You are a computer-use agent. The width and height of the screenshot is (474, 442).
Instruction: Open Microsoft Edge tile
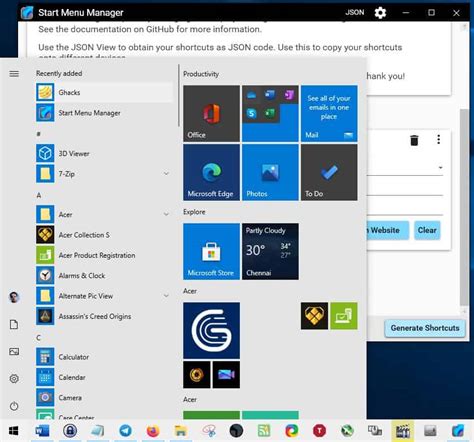coord(211,172)
